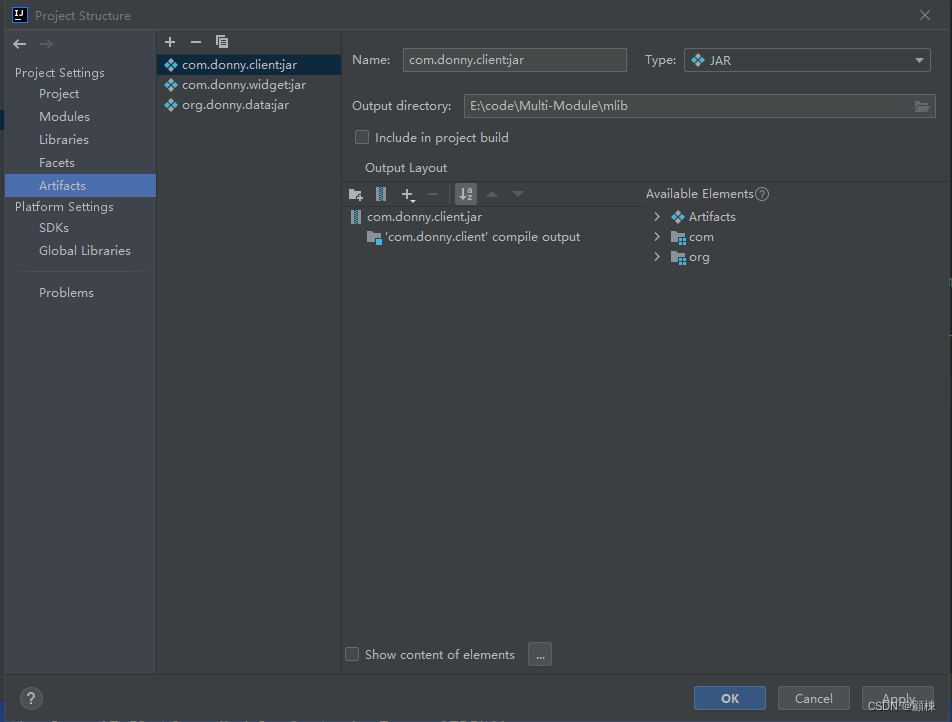The height and width of the screenshot is (722, 952).
Task: Click the forward navigation arrow
Action: (x=46, y=44)
